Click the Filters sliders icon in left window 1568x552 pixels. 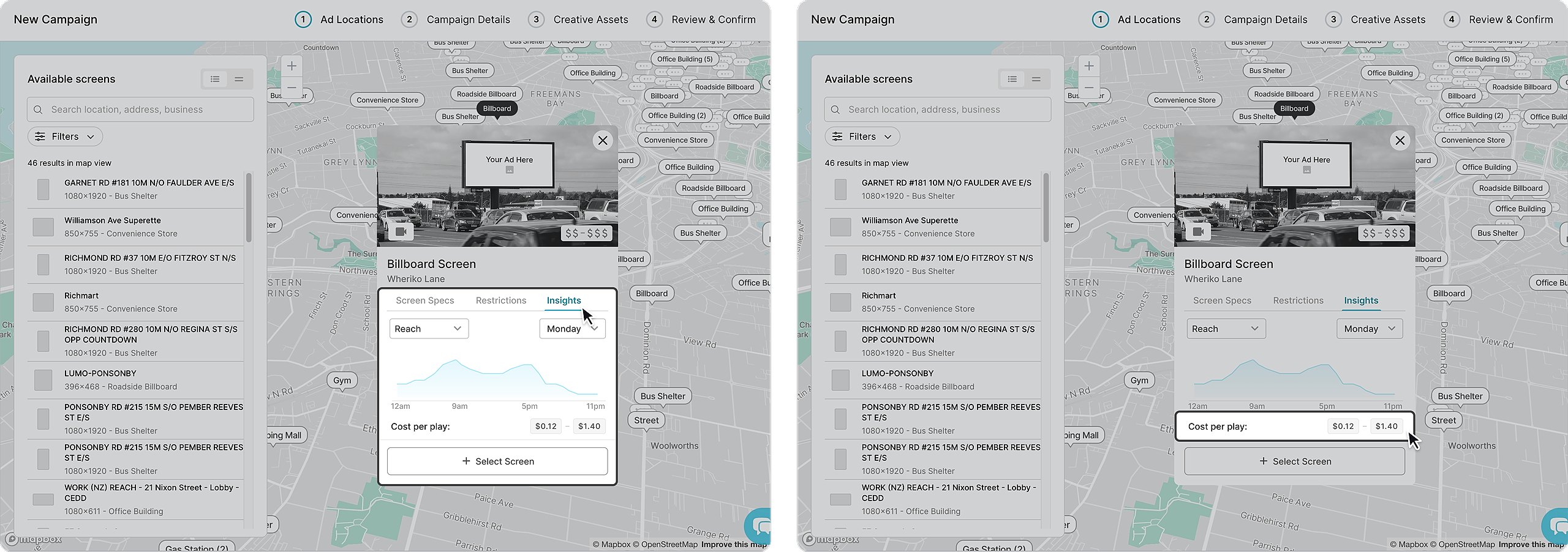40,136
